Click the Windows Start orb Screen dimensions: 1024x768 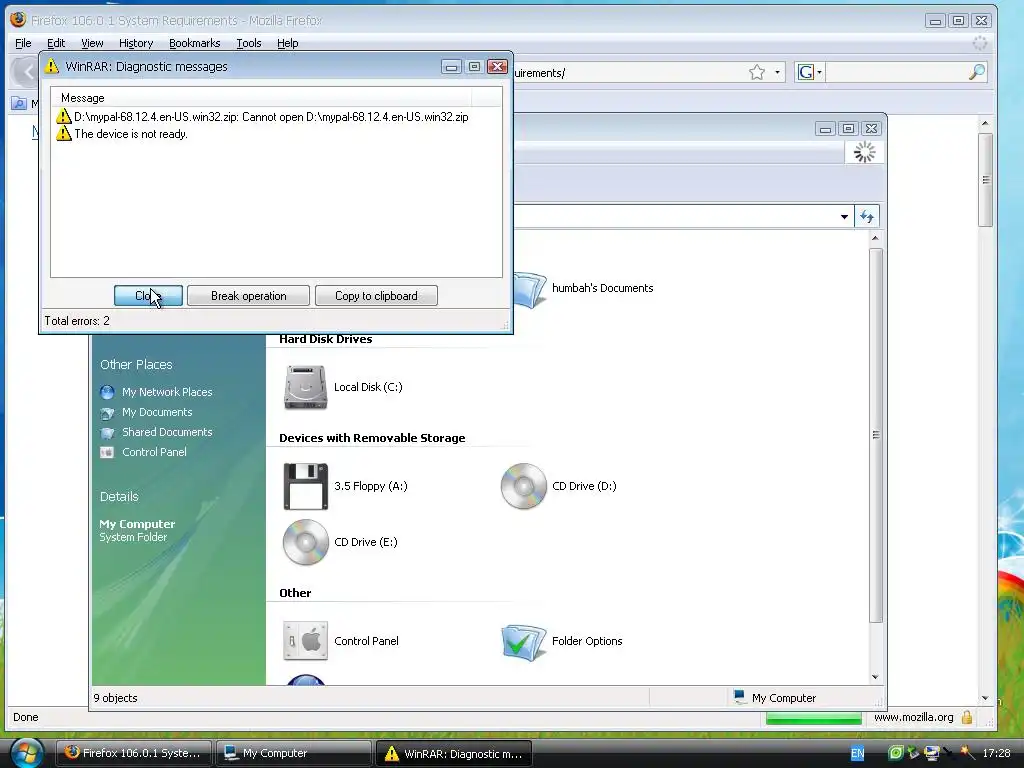click(26, 753)
